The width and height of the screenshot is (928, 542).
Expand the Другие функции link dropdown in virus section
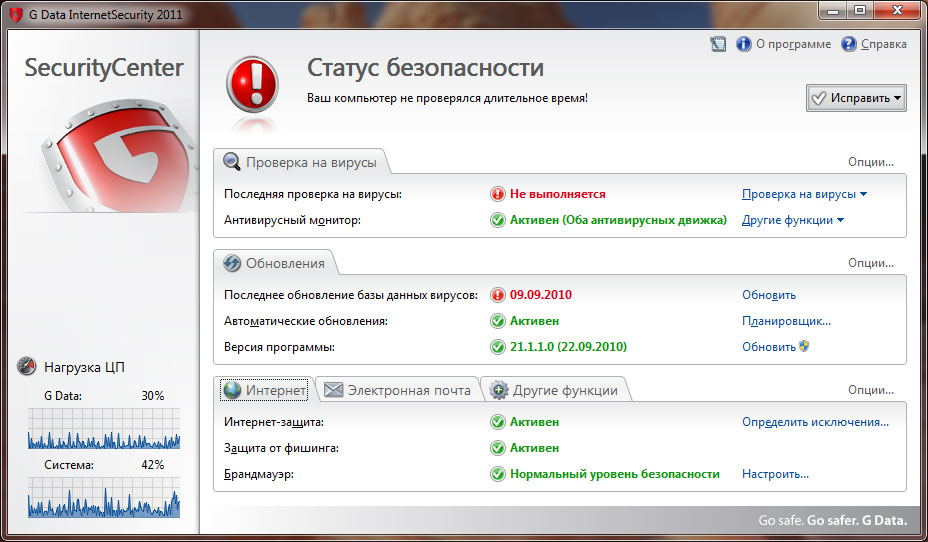tap(793, 220)
